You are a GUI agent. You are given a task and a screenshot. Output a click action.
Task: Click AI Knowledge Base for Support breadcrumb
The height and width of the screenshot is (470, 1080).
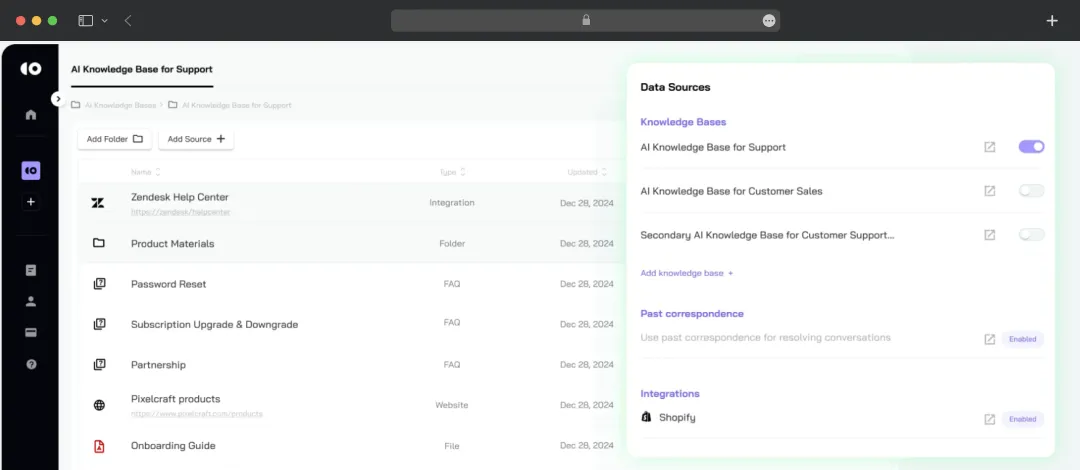point(236,105)
